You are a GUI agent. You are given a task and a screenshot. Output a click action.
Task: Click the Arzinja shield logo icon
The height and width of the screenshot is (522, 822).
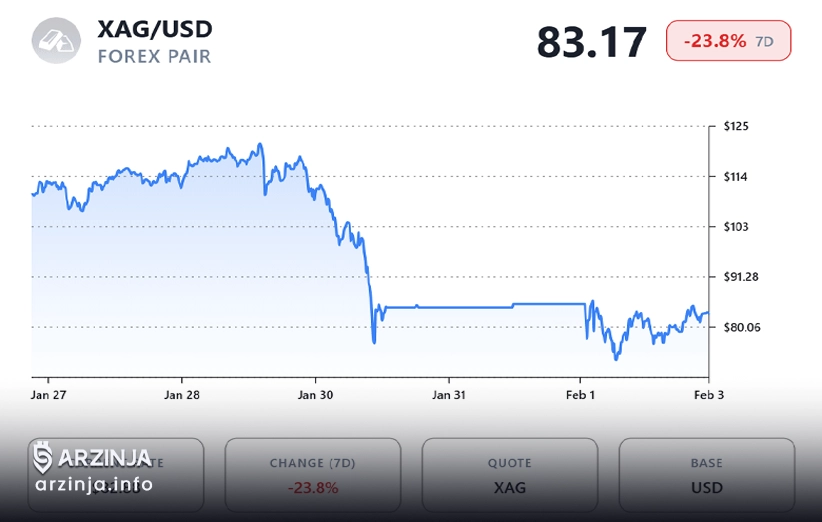click(x=43, y=458)
